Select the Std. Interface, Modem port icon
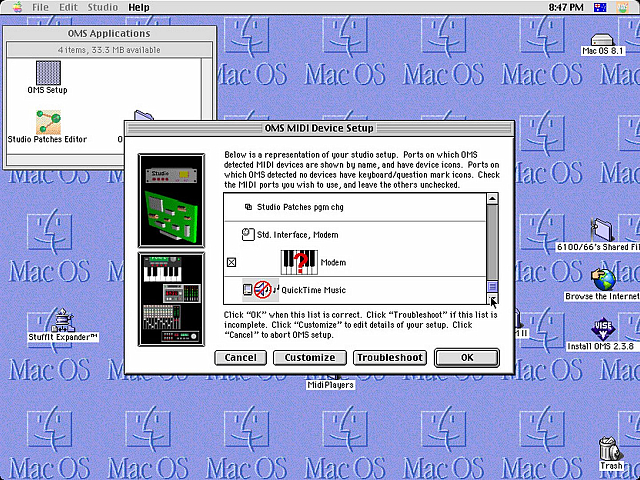 [x=248, y=234]
